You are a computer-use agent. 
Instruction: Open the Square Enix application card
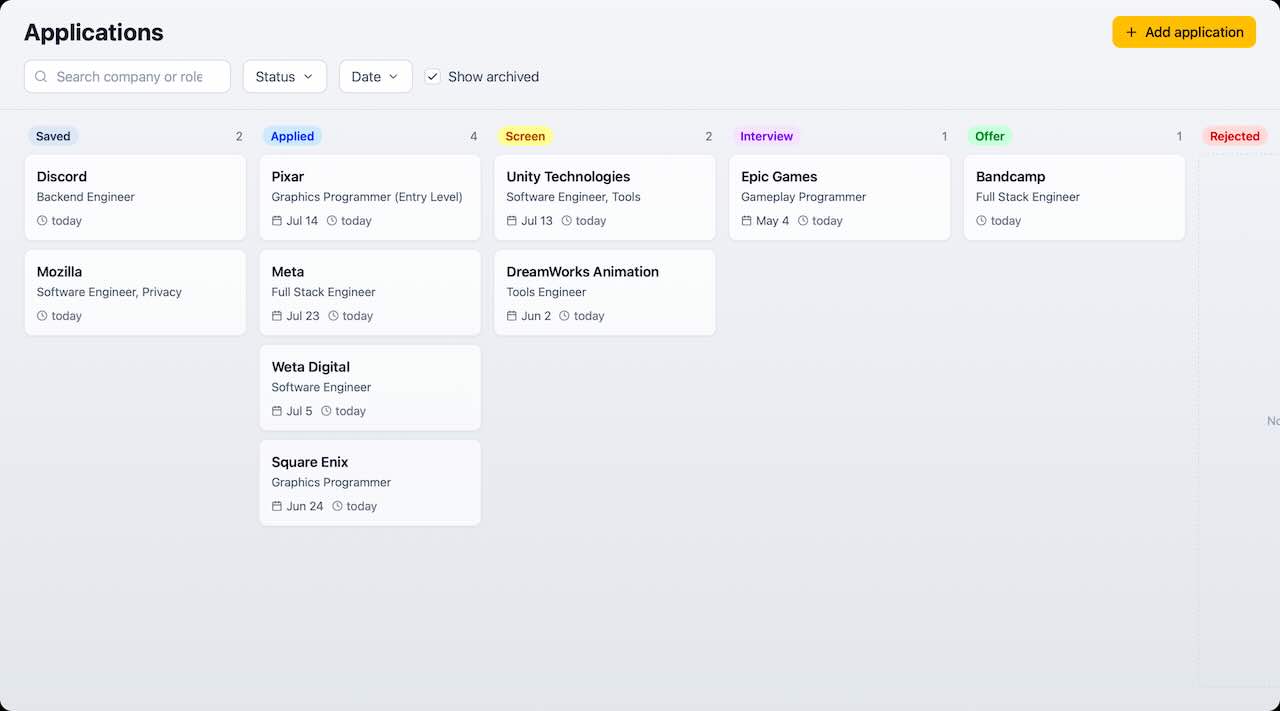click(x=370, y=482)
